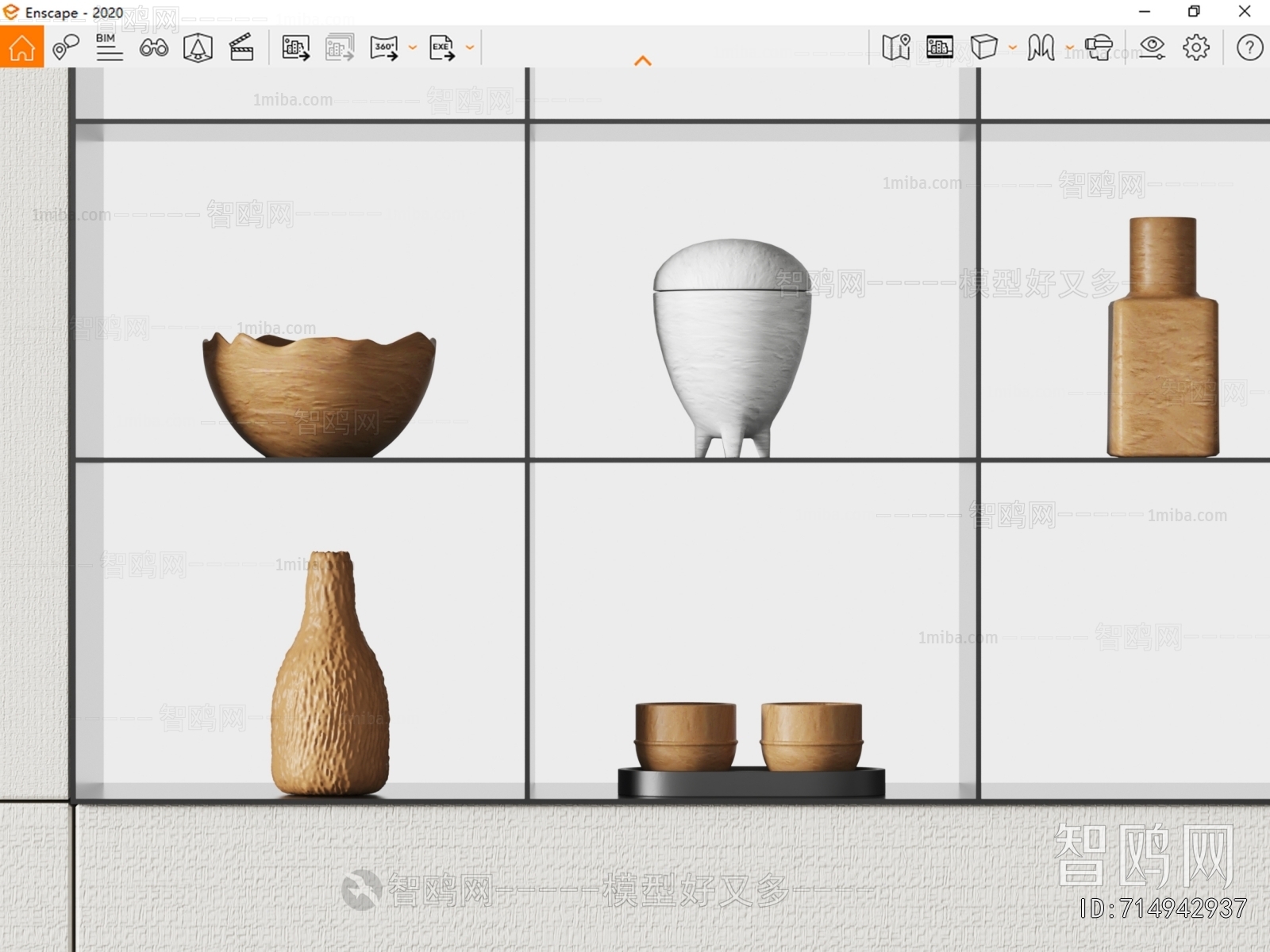Open the BIM info panel
The width and height of the screenshot is (1270, 952).
point(109,48)
